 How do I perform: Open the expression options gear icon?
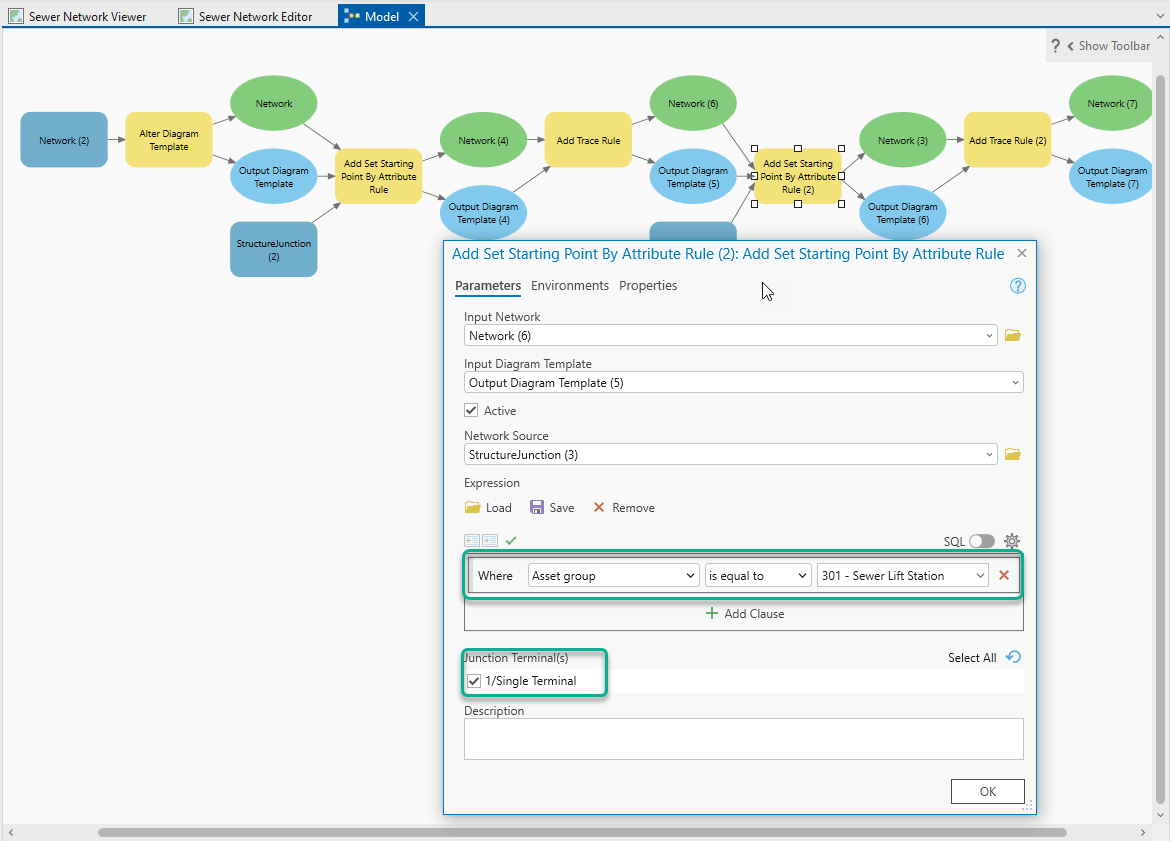click(x=1012, y=540)
